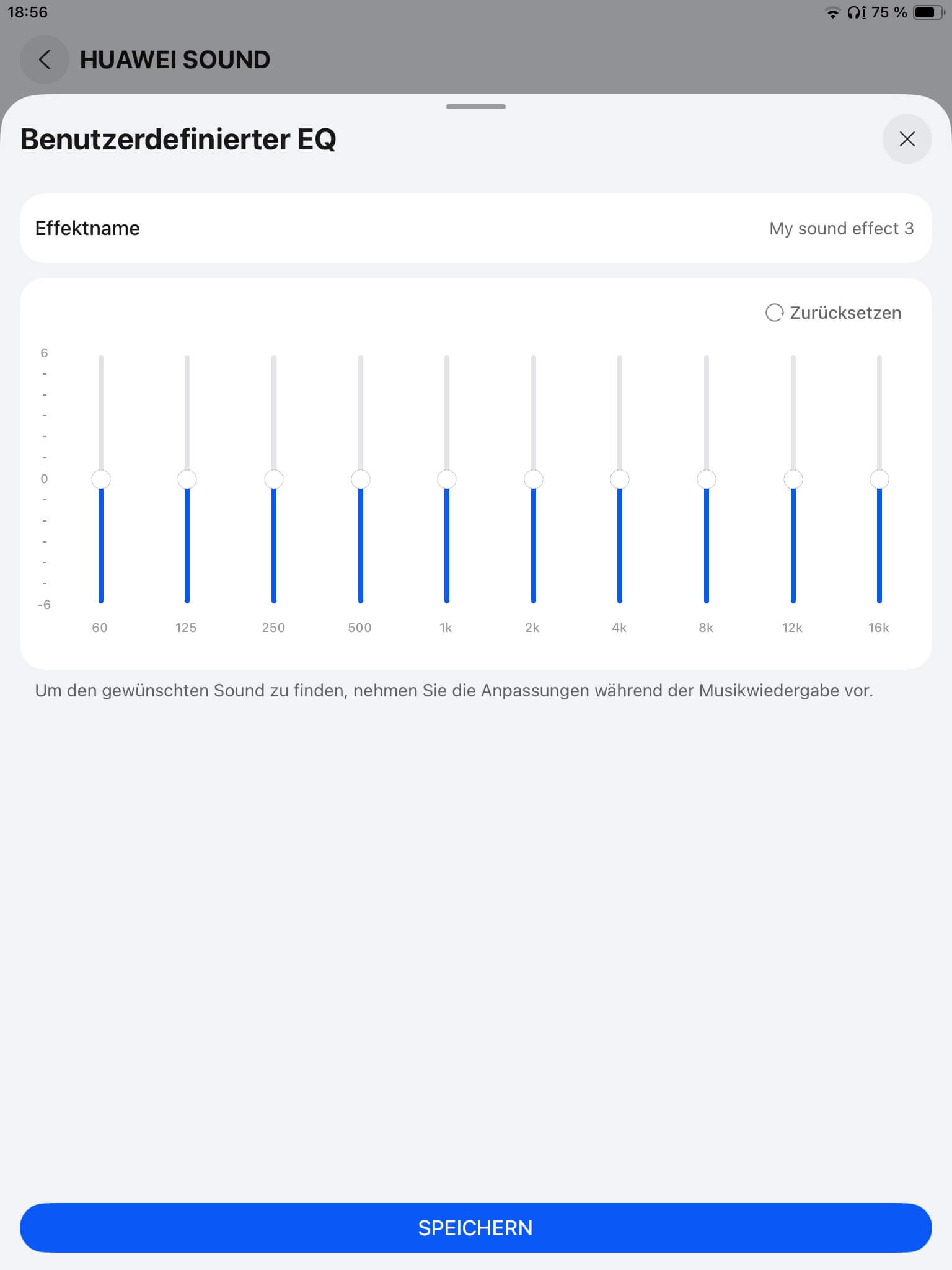This screenshot has height=1270, width=952.
Task: Click the 125 Hz slider knob
Action: (187, 479)
